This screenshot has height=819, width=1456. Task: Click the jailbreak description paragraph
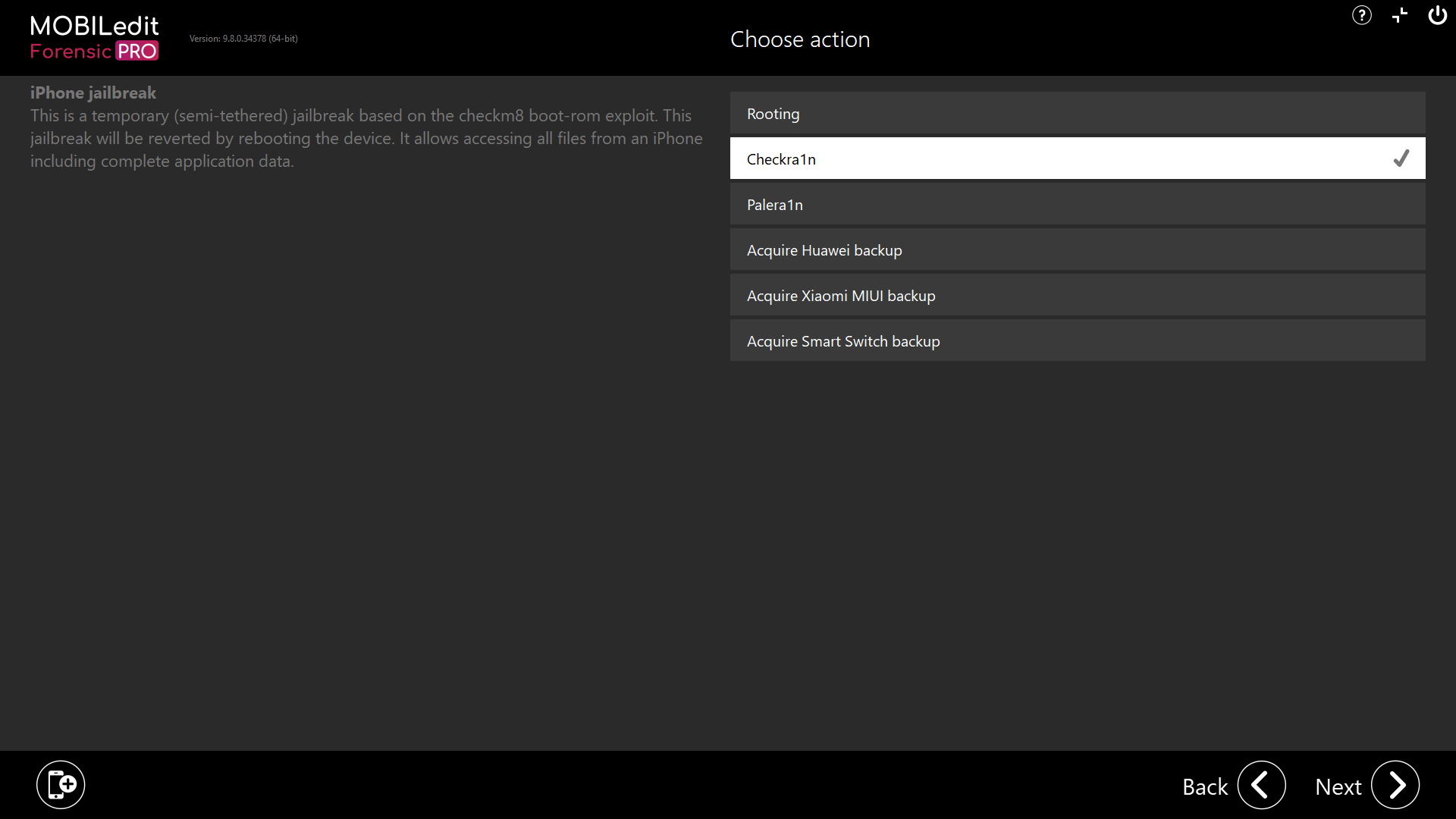point(366,138)
